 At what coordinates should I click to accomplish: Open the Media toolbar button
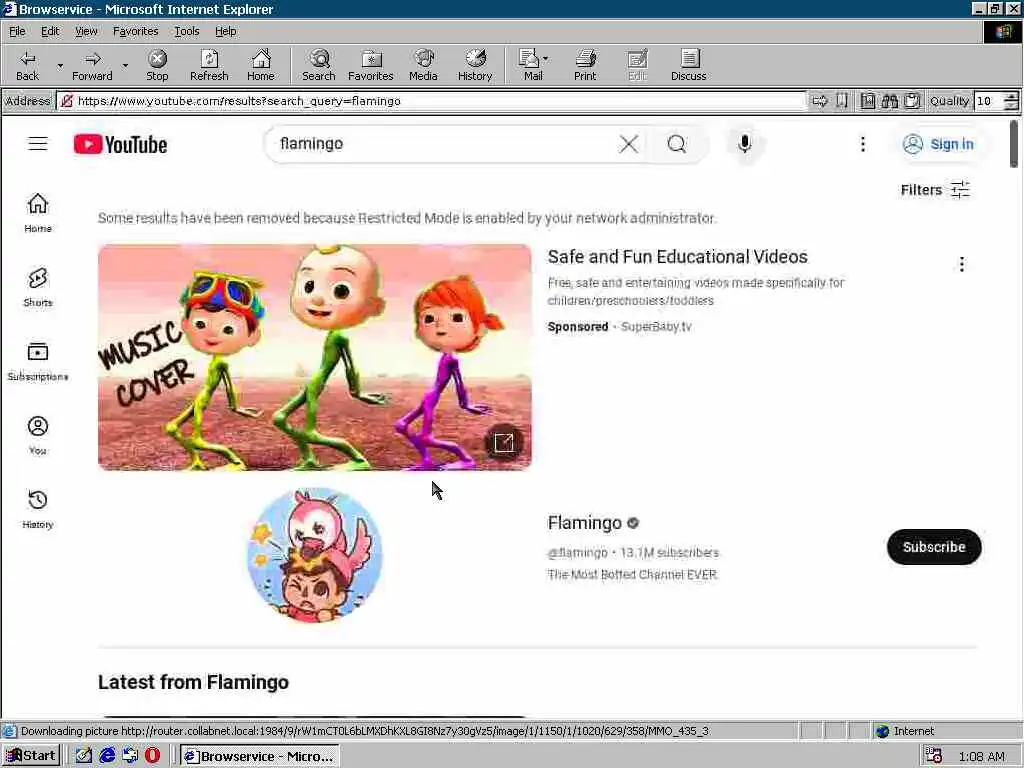(423, 65)
